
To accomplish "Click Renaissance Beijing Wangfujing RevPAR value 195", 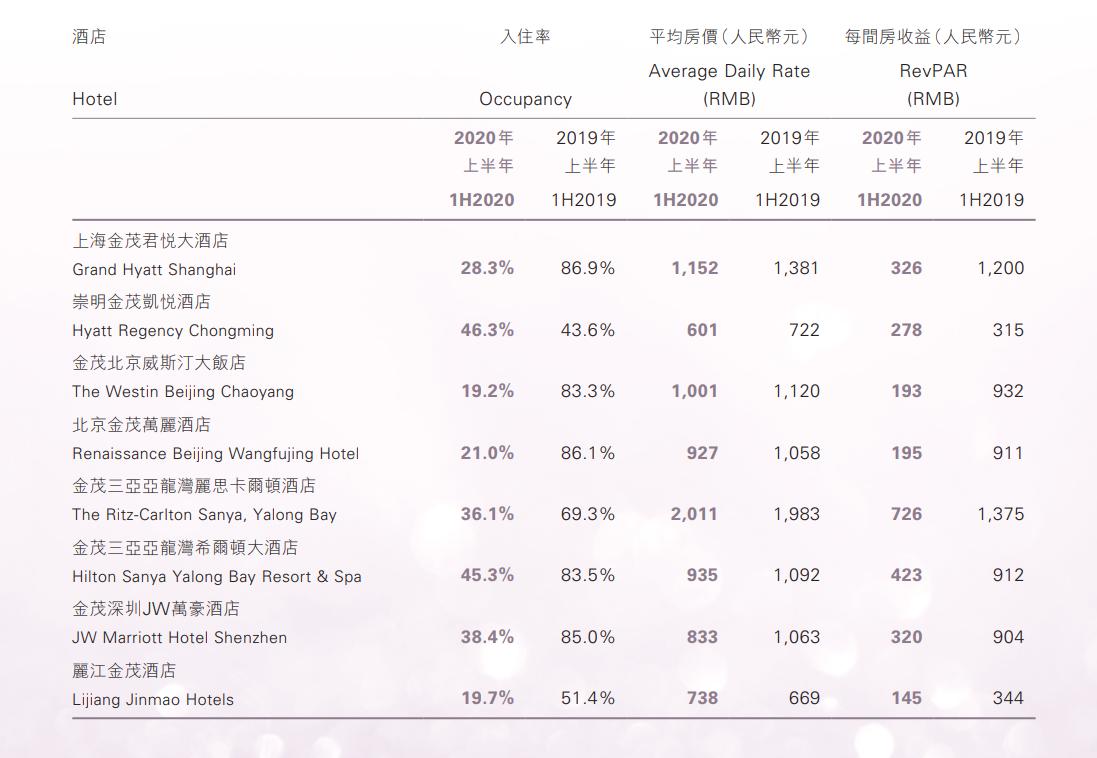I will 907,453.
